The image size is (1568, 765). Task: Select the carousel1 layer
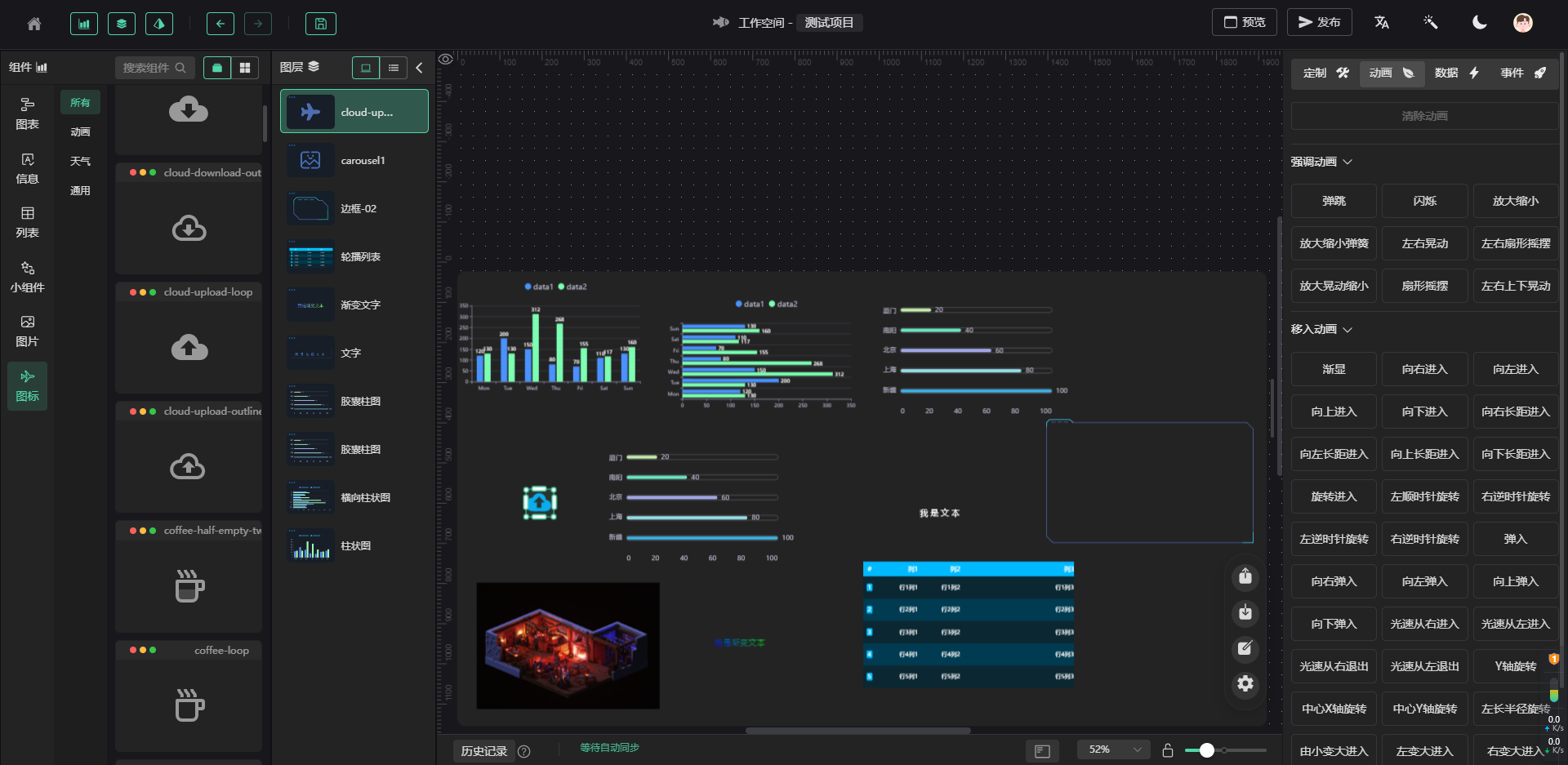354,160
